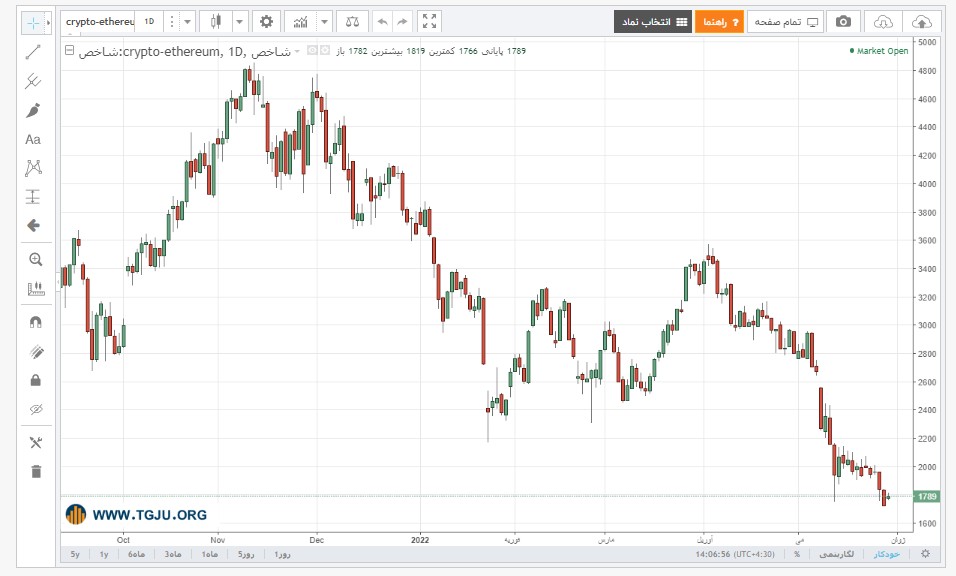Screen dimensions: 956x576
Task: Click the trash icon to remove drawings
Action: pyautogui.click(x=36, y=471)
